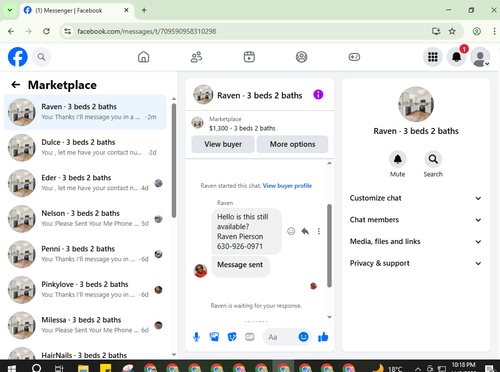This screenshot has height=372, width=500.
Task: Reload the page in browser
Action: 46,31
